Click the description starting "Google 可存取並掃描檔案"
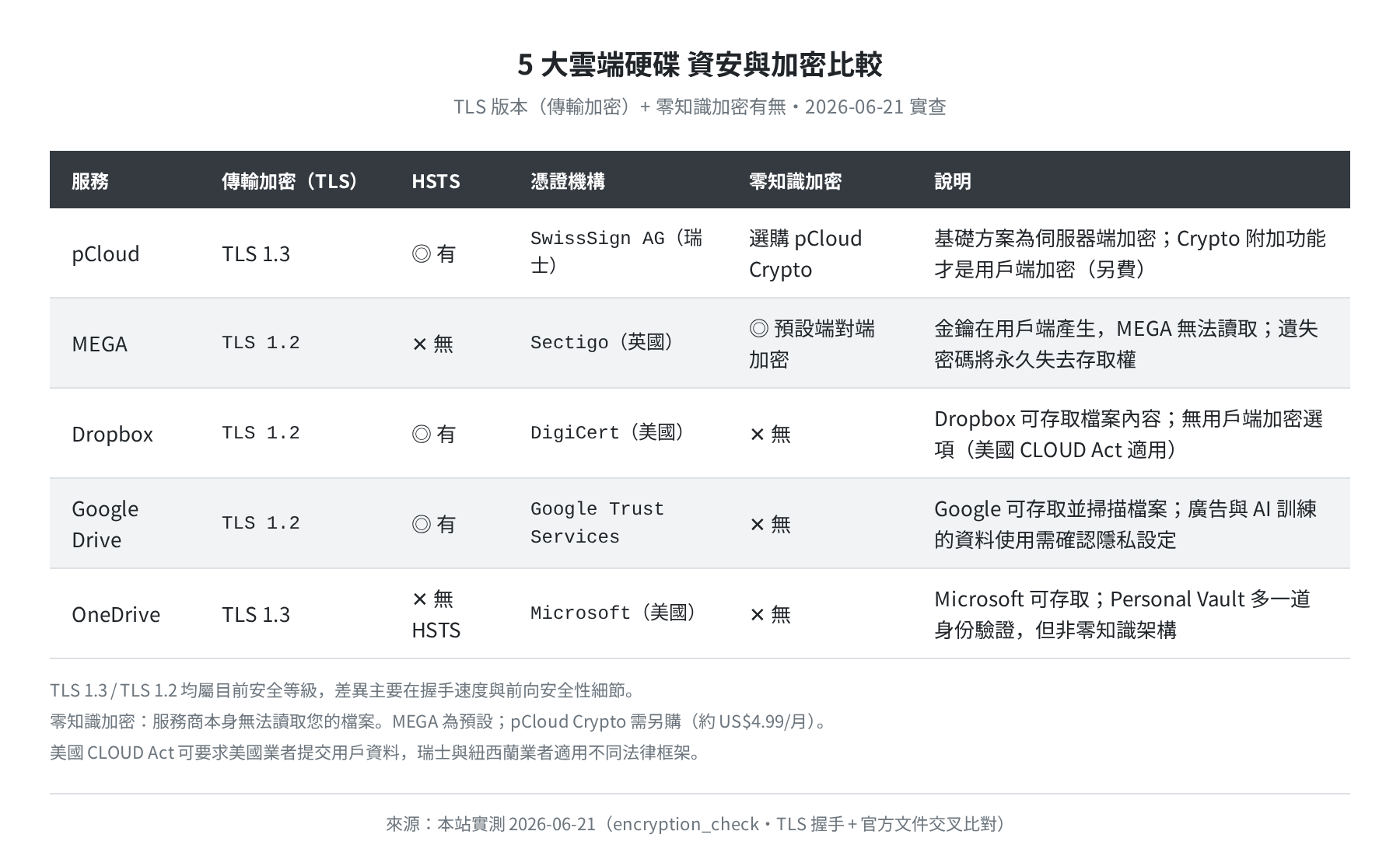The width and height of the screenshot is (1400, 866). click(1125, 524)
